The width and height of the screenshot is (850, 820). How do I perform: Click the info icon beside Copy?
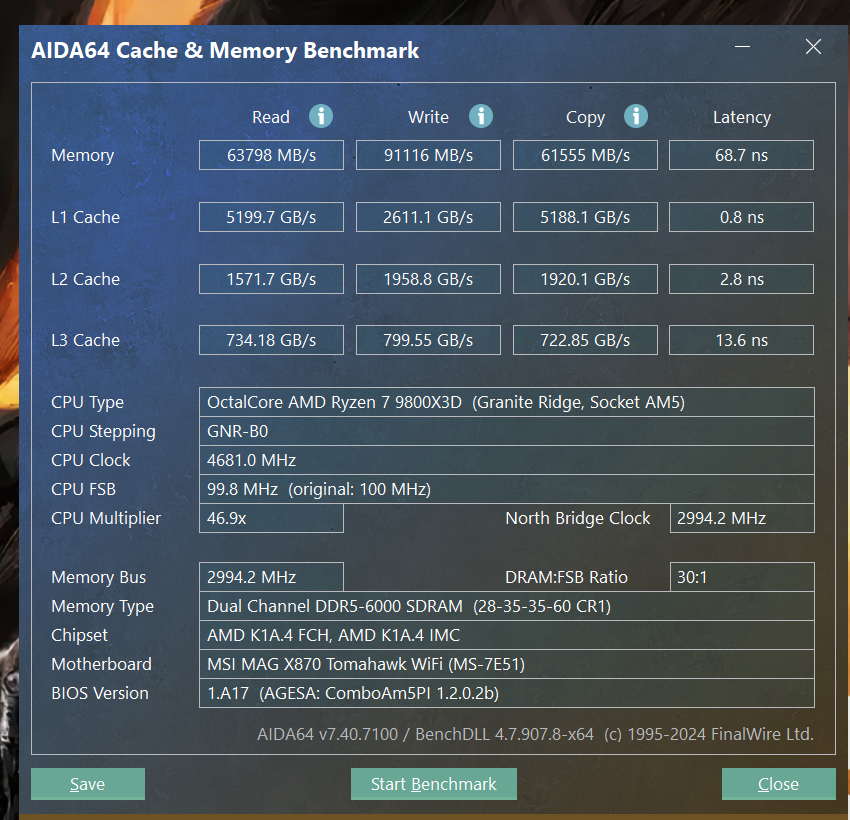point(636,116)
